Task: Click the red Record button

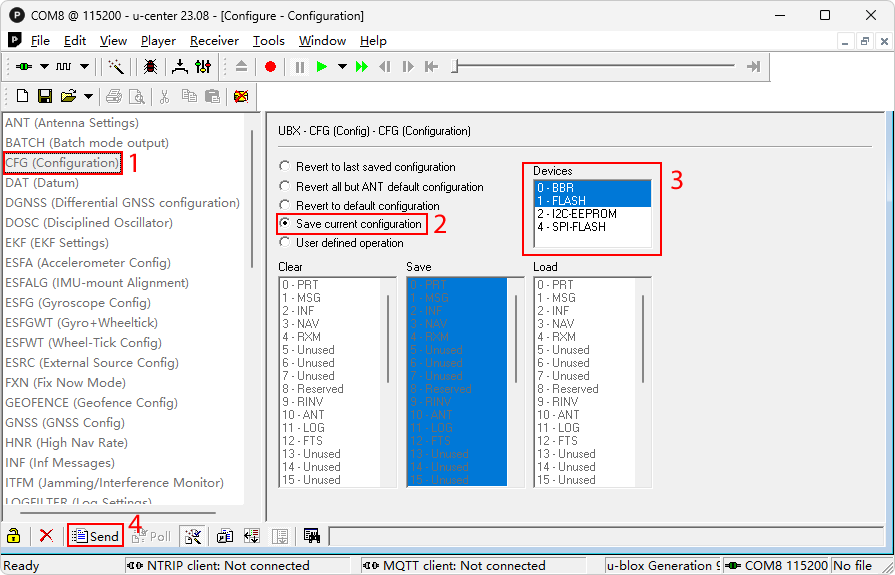Action: click(x=270, y=67)
